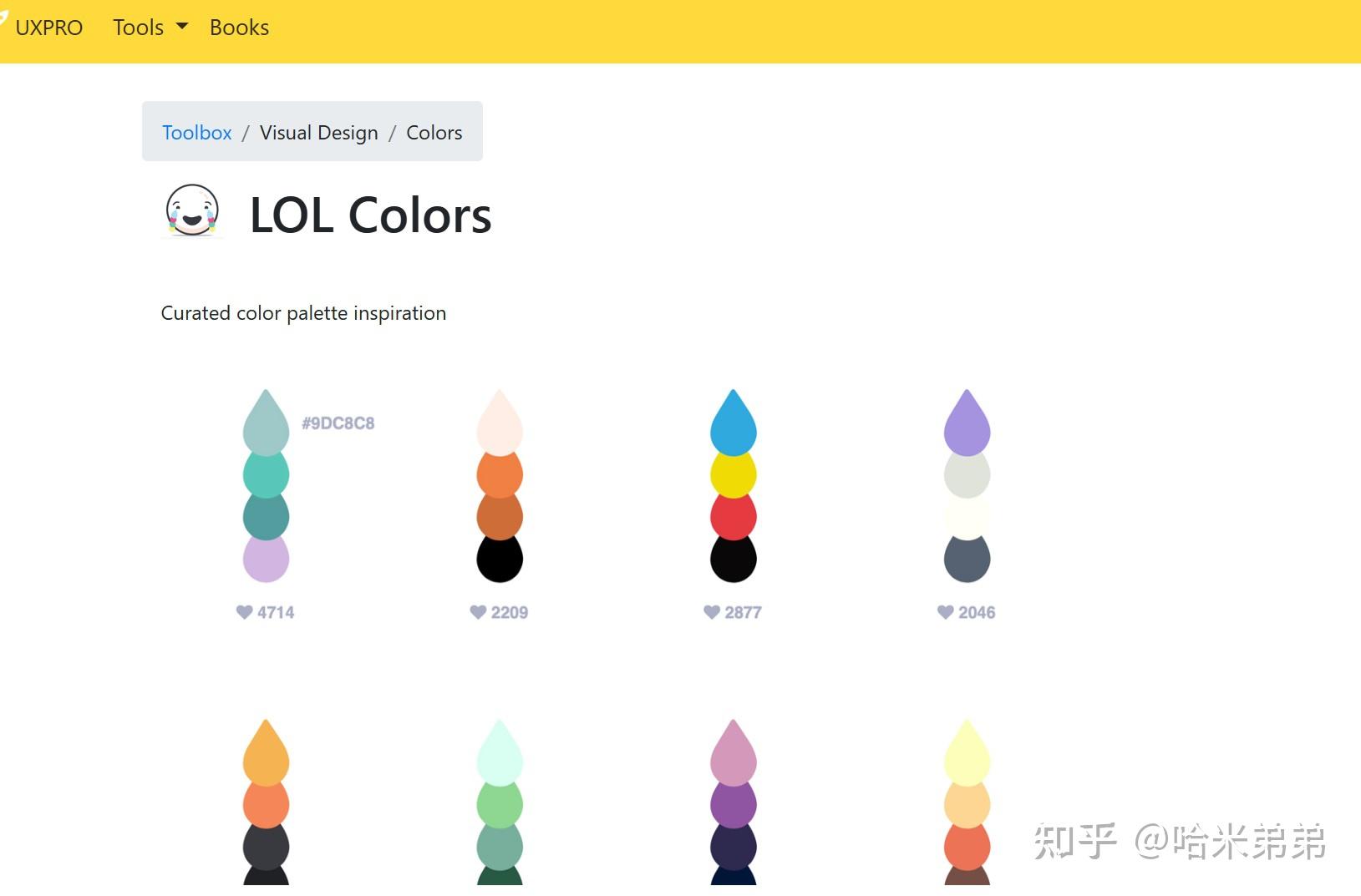Click the 2209 like count
The height and width of the screenshot is (896, 1361).
(x=510, y=612)
